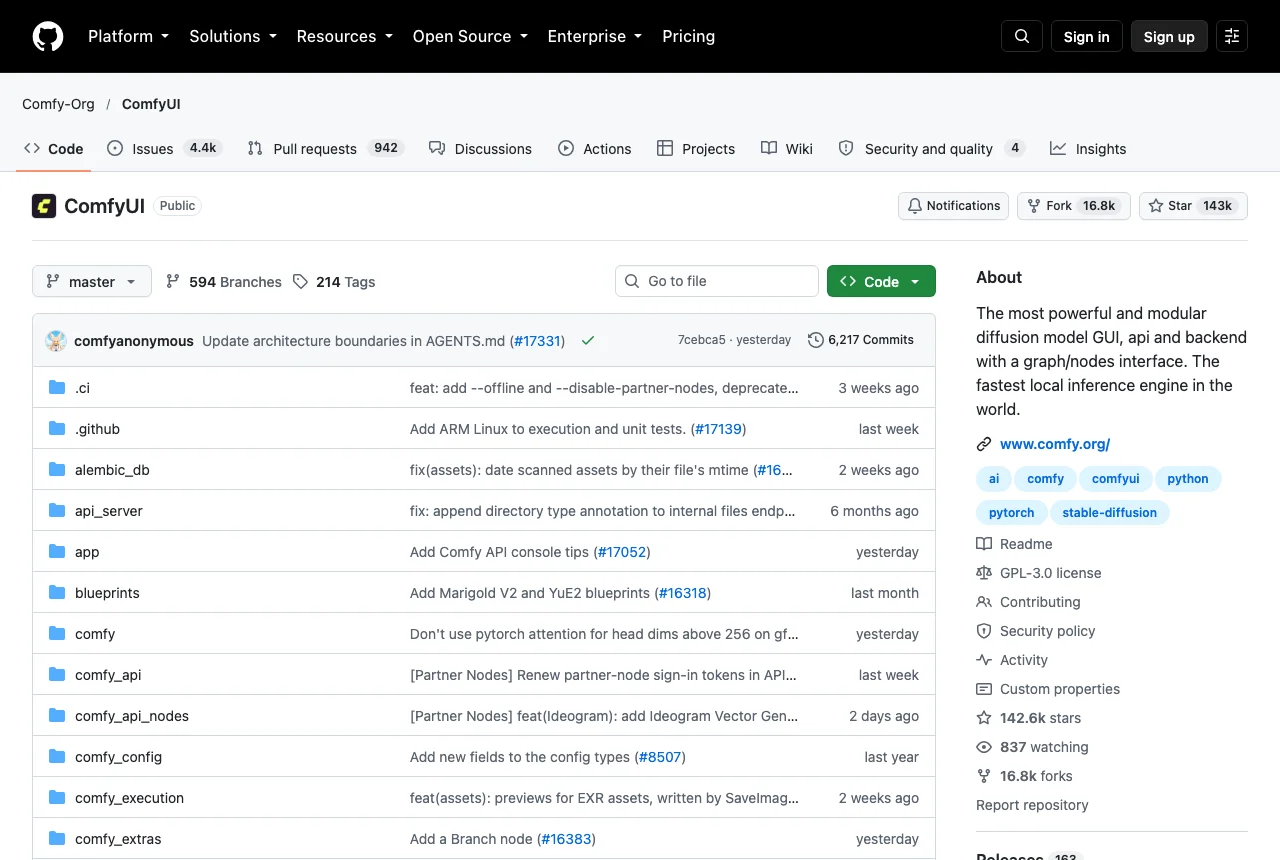Open the GPL-3.0 license link

[x=1039, y=573]
